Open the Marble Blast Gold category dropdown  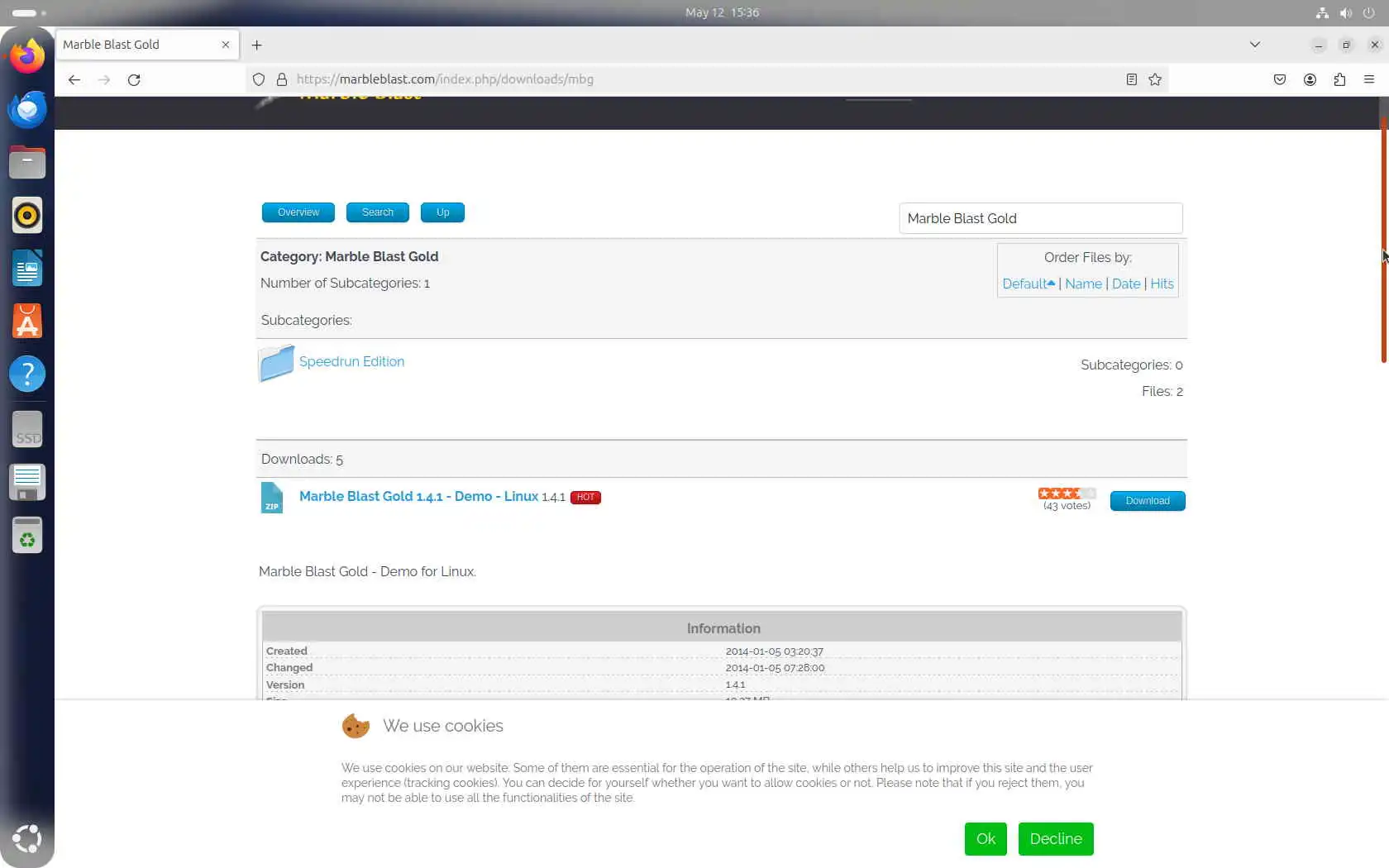point(1041,218)
